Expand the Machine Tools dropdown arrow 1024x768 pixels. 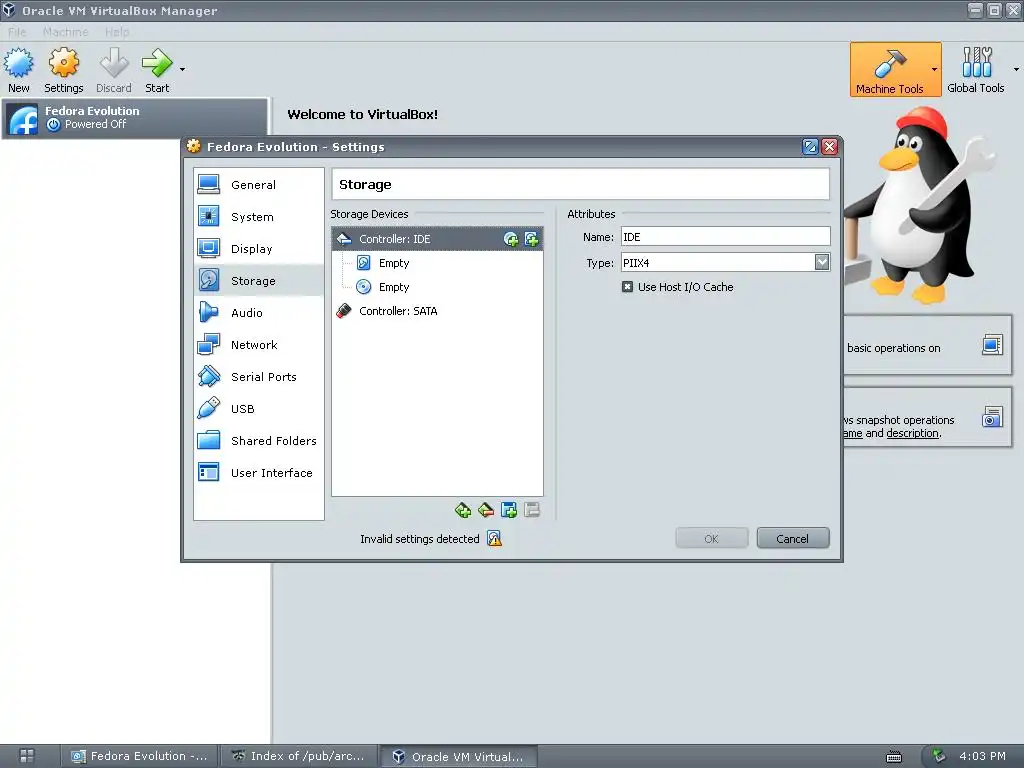(x=935, y=69)
